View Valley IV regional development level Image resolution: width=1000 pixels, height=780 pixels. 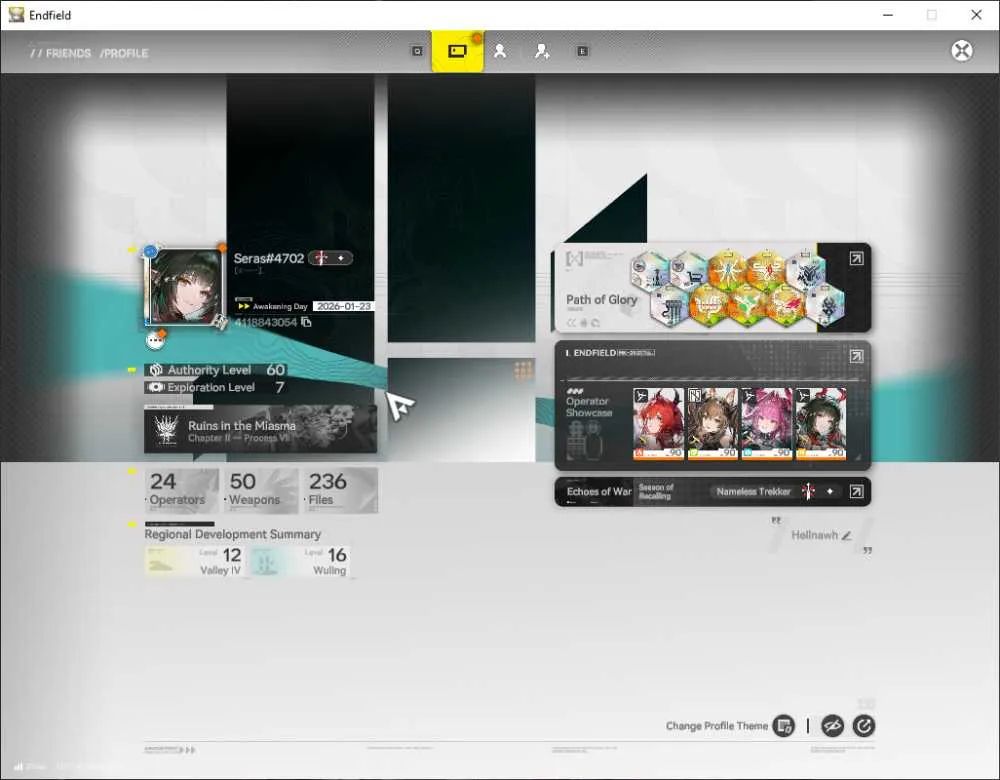point(194,561)
